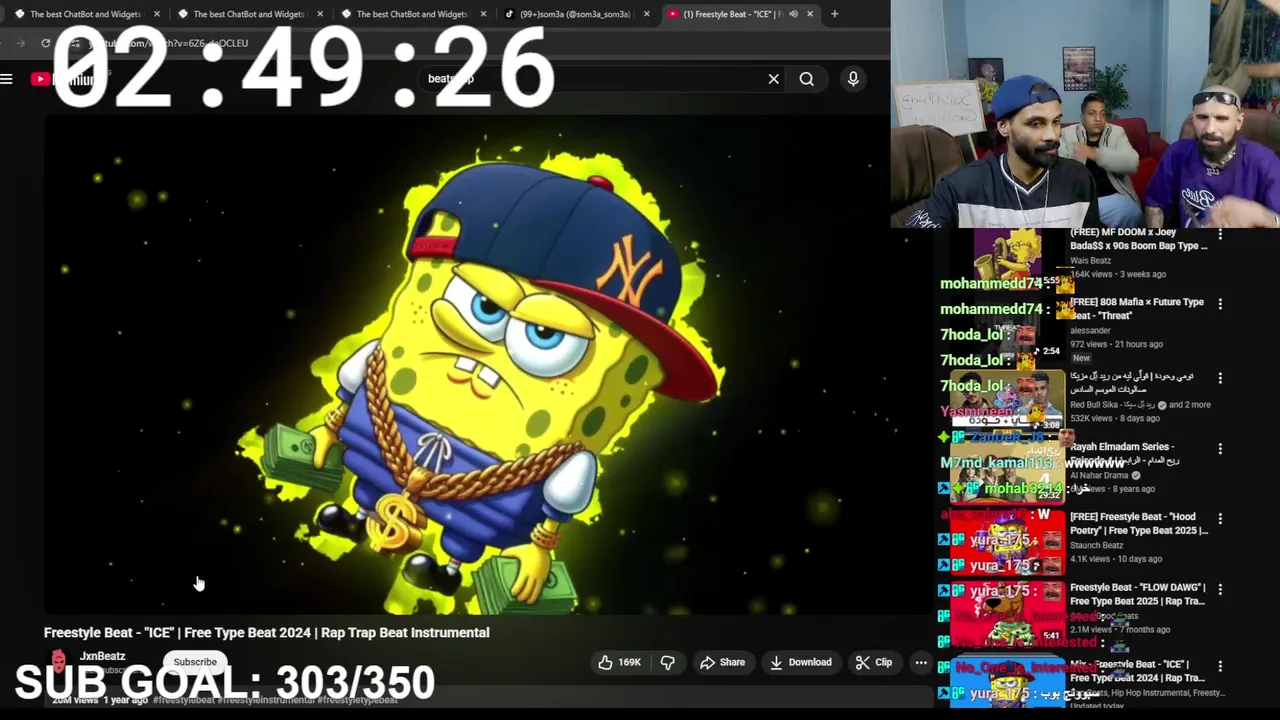
Task: Like the video showing 169K likes
Action: [x=620, y=662]
